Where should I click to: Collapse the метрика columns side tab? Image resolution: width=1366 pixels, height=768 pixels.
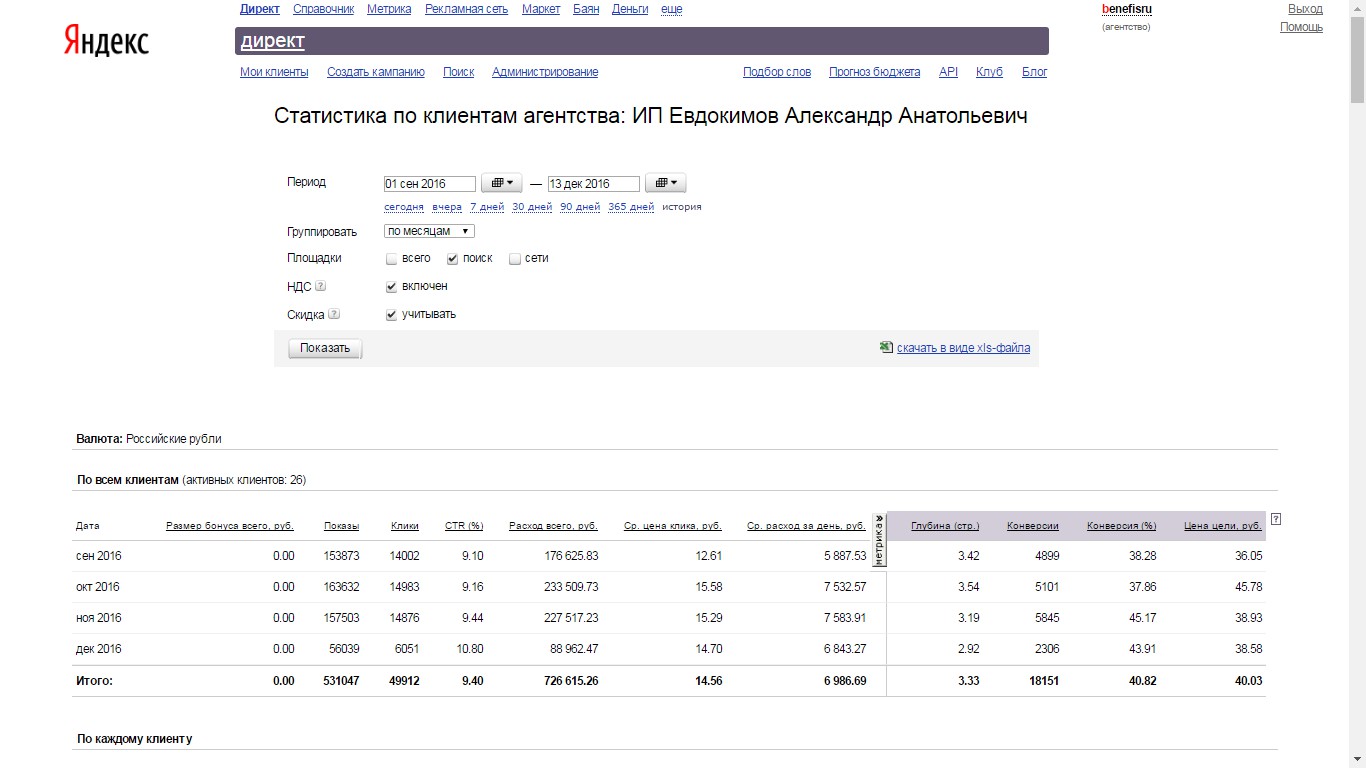pos(880,540)
